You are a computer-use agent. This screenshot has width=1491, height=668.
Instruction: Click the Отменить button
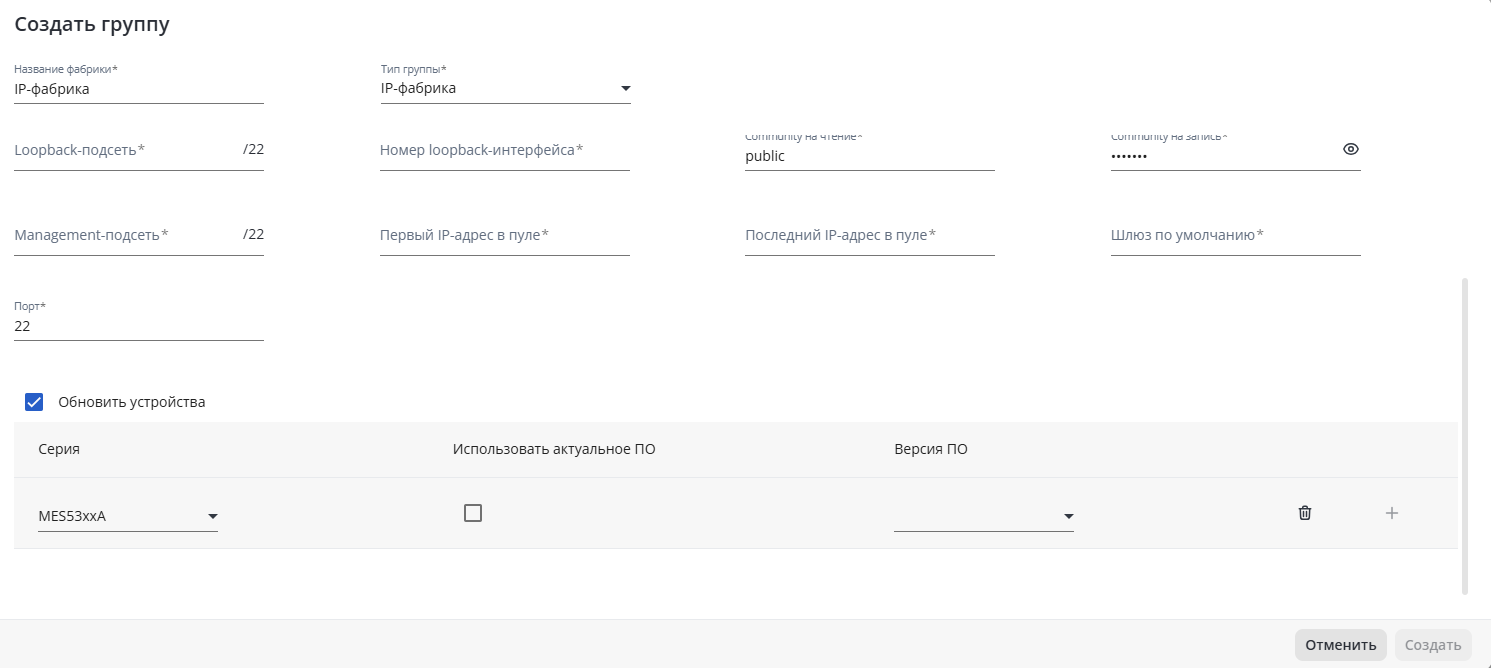[1340, 645]
